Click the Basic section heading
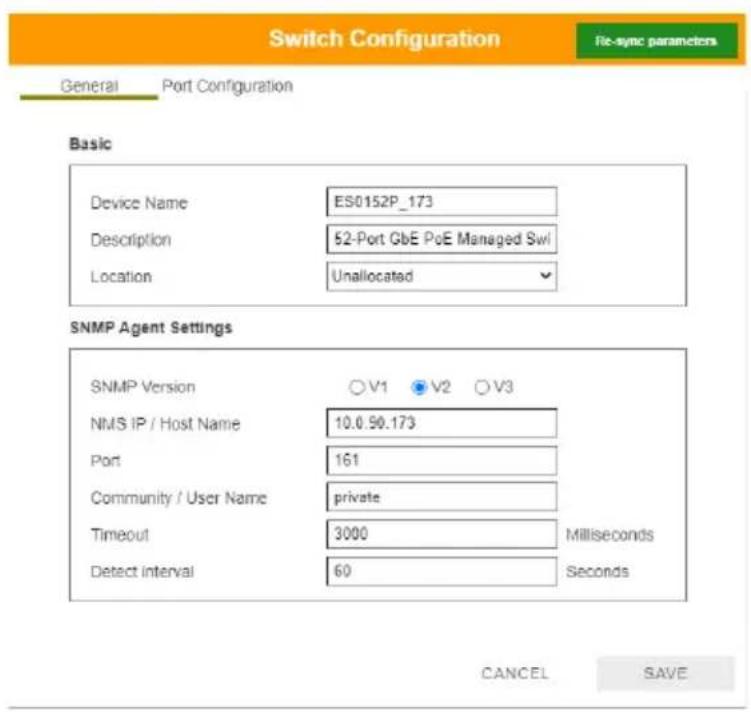This screenshot has width=751, height=712. point(91,144)
